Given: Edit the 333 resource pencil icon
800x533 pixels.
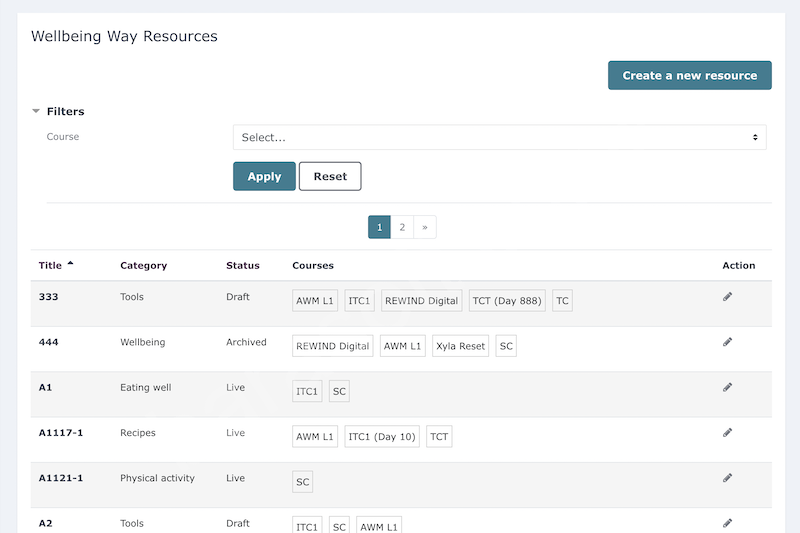Looking at the screenshot, I should pyautogui.click(x=728, y=297).
